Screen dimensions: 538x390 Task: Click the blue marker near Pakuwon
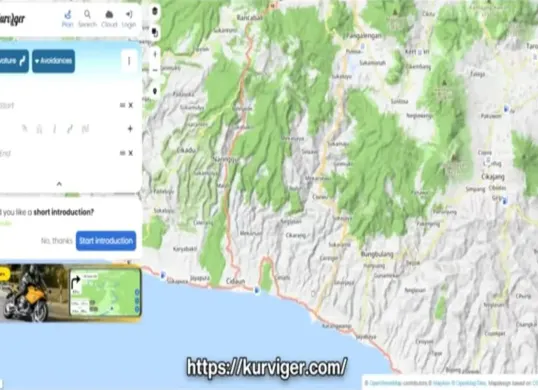point(506,109)
